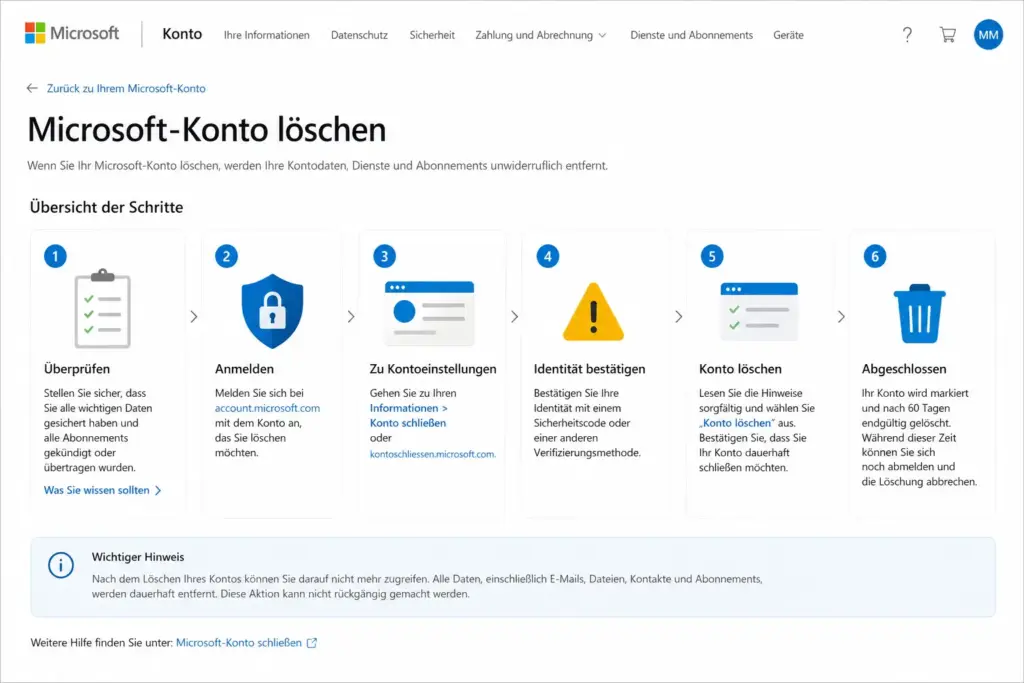Click the Weitere Hilfe finden Sie unter text

102,643
